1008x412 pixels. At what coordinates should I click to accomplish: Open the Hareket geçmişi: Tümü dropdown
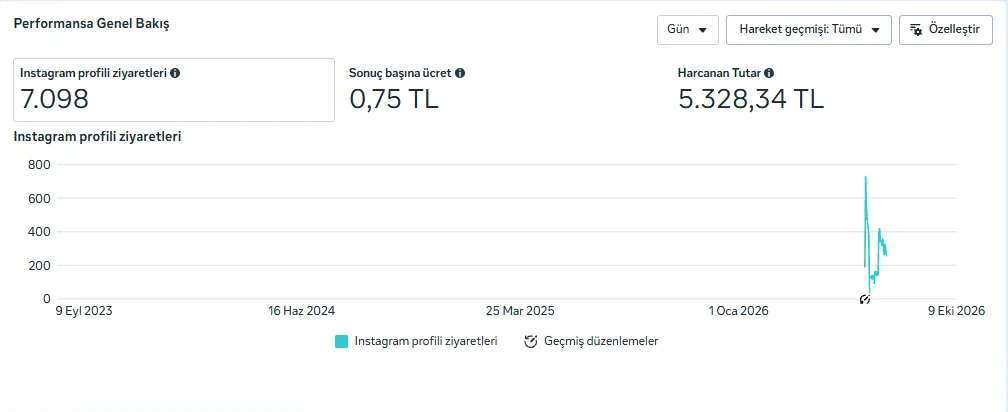(809, 30)
